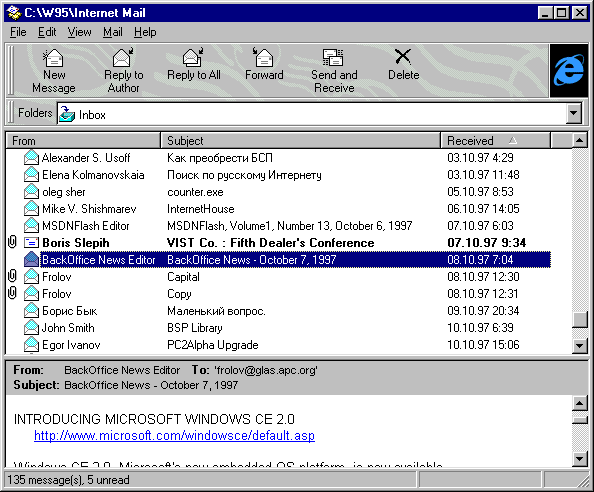Viewport: 594px width, 492px height.
Task: Click the envelope icon for MSDNFlash Editor
Action: (x=31, y=225)
